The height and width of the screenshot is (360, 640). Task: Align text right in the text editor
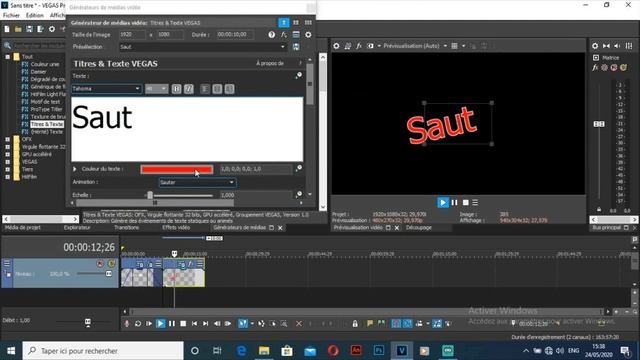point(229,89)
